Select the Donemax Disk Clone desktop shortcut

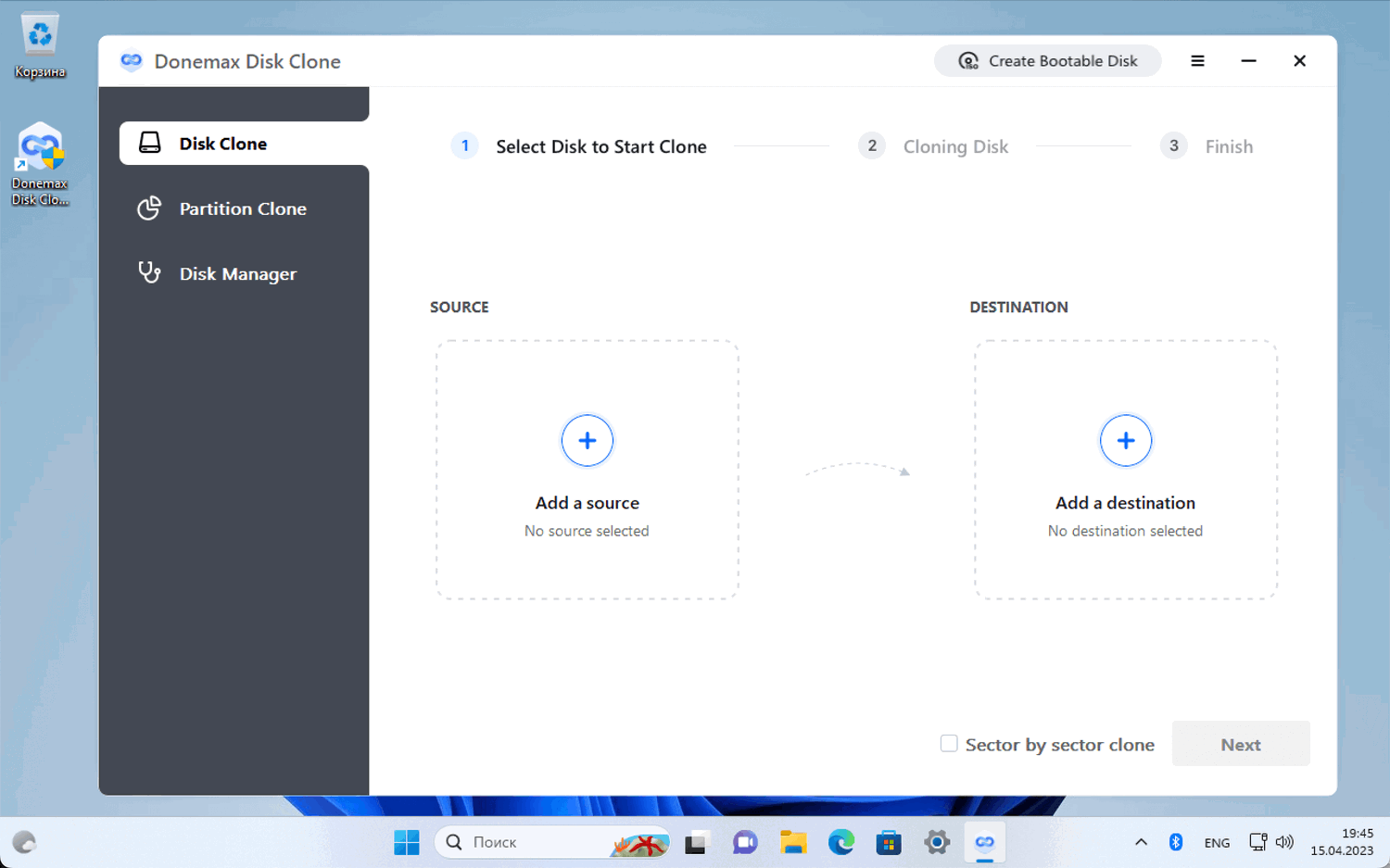tap(40, 165)
